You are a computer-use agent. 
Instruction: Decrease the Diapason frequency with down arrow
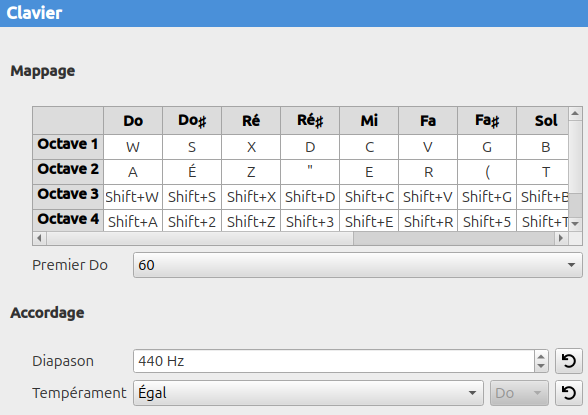coord(541,366)
